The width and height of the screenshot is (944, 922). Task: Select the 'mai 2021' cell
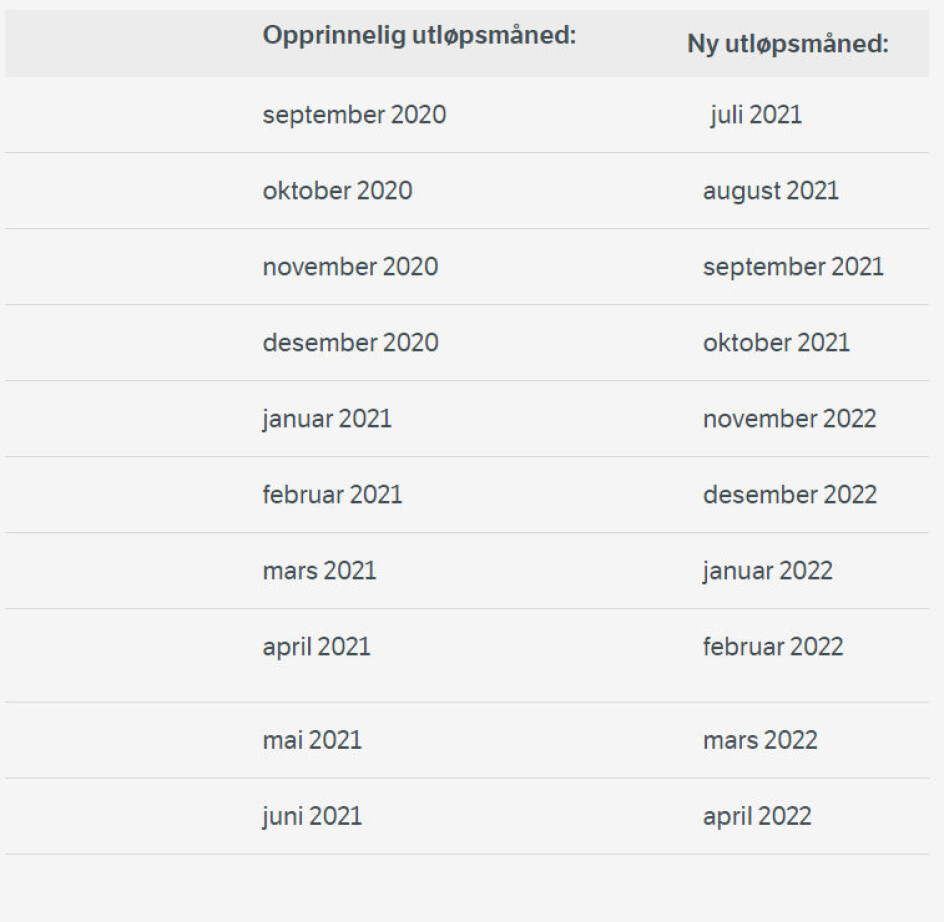point(312,741)
